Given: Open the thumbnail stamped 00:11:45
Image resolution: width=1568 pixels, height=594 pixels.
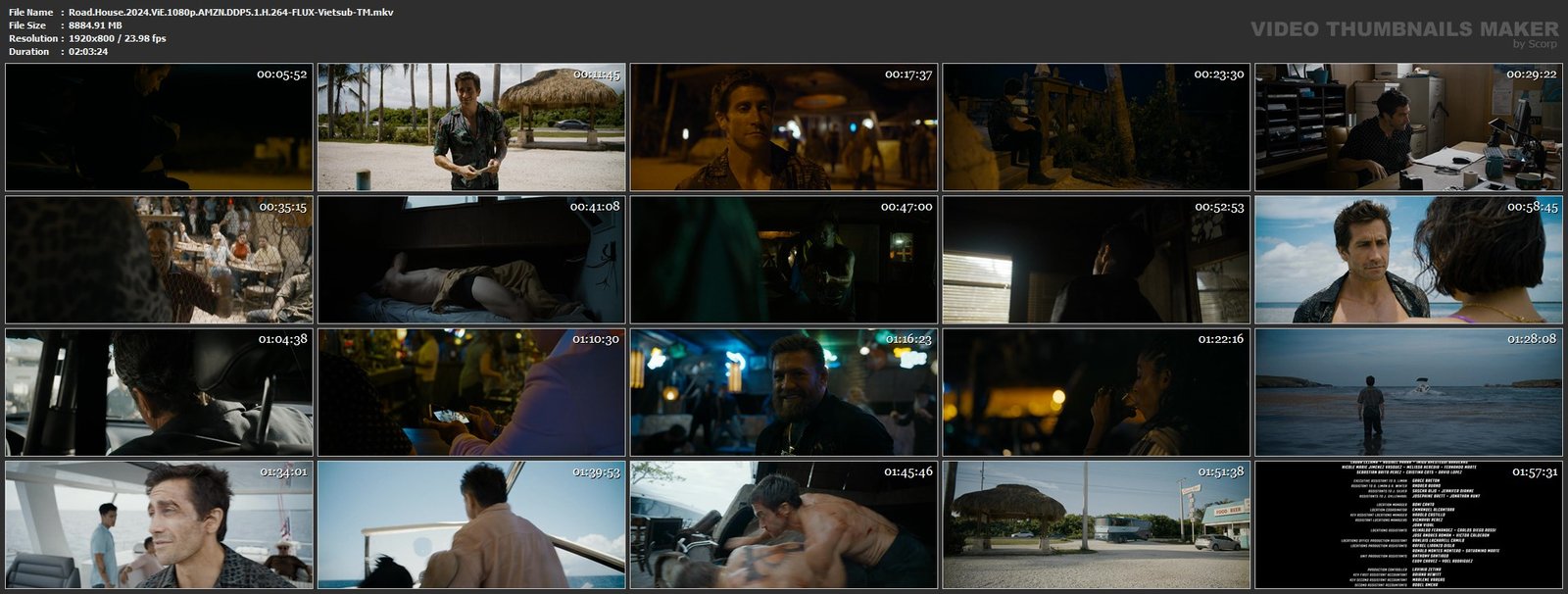Looking at the screenshot, I should [471, 127].
